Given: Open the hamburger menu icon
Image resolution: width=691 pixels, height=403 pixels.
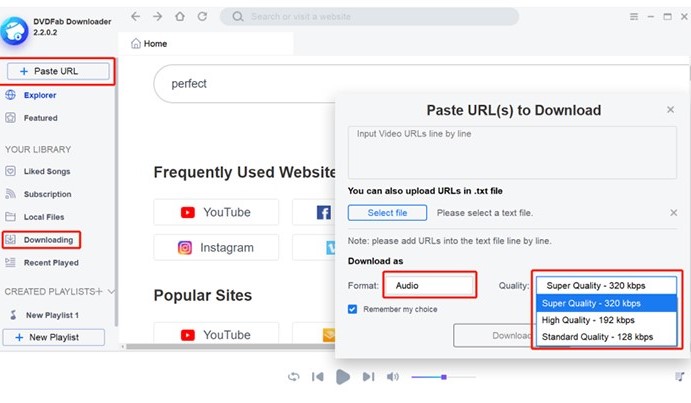Looking at the screenshot, I should (634, 17).
